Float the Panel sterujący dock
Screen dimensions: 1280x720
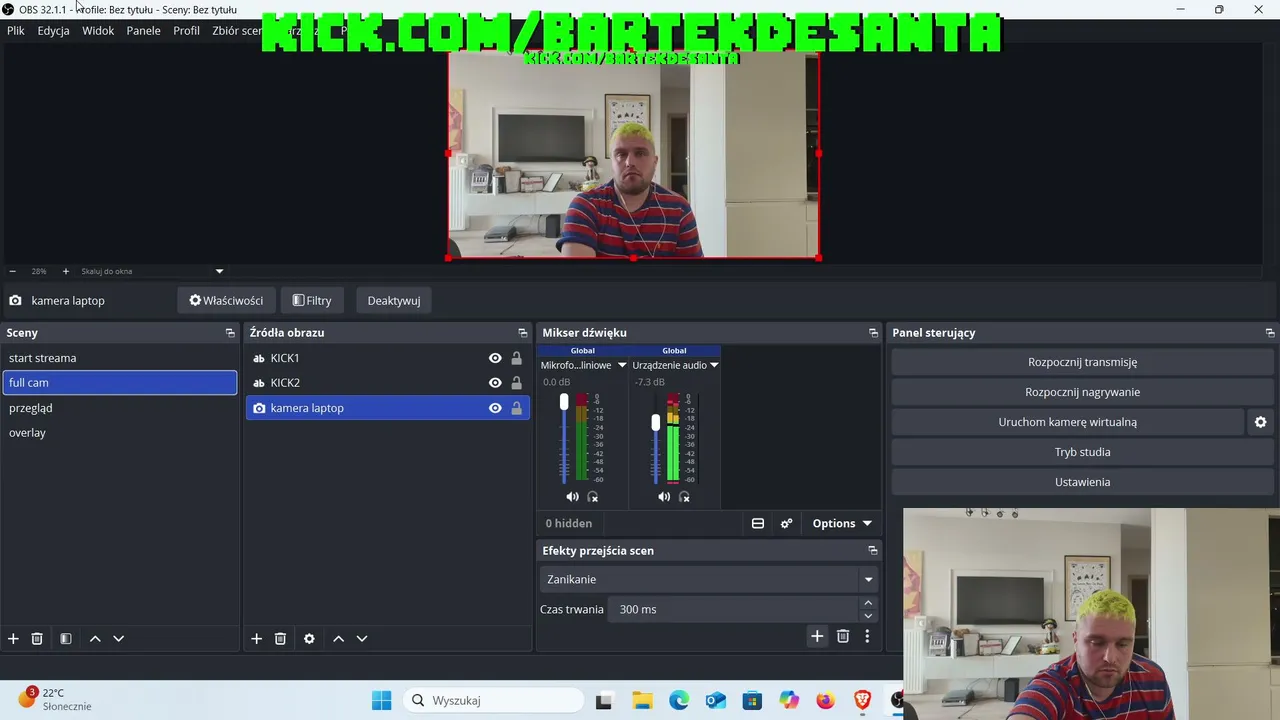point(1270,333)
